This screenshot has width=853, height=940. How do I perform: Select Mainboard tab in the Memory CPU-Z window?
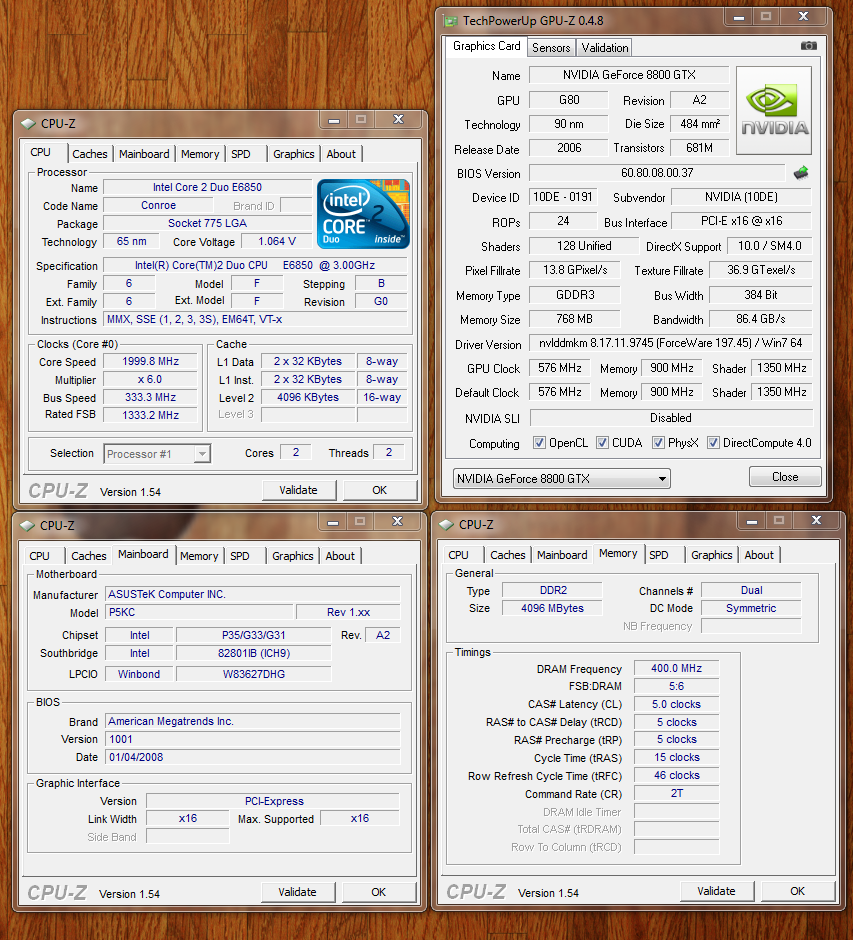coord(562,555)
